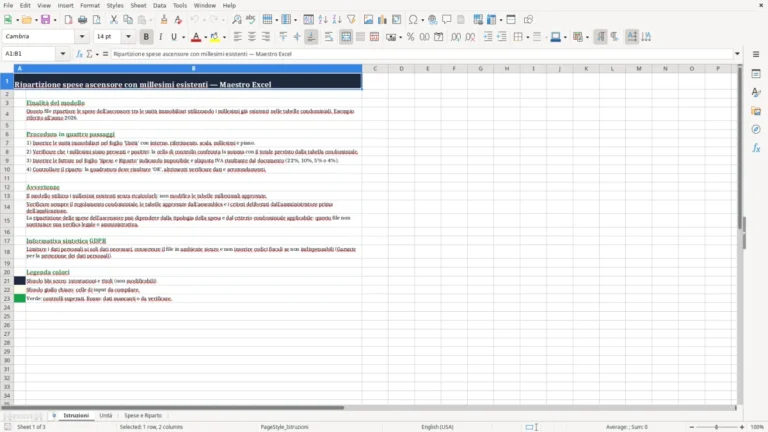Image resolution: width=768 pixels, height=432 pixels.
Task: Open Find and Replace tool
Action: 237,20
